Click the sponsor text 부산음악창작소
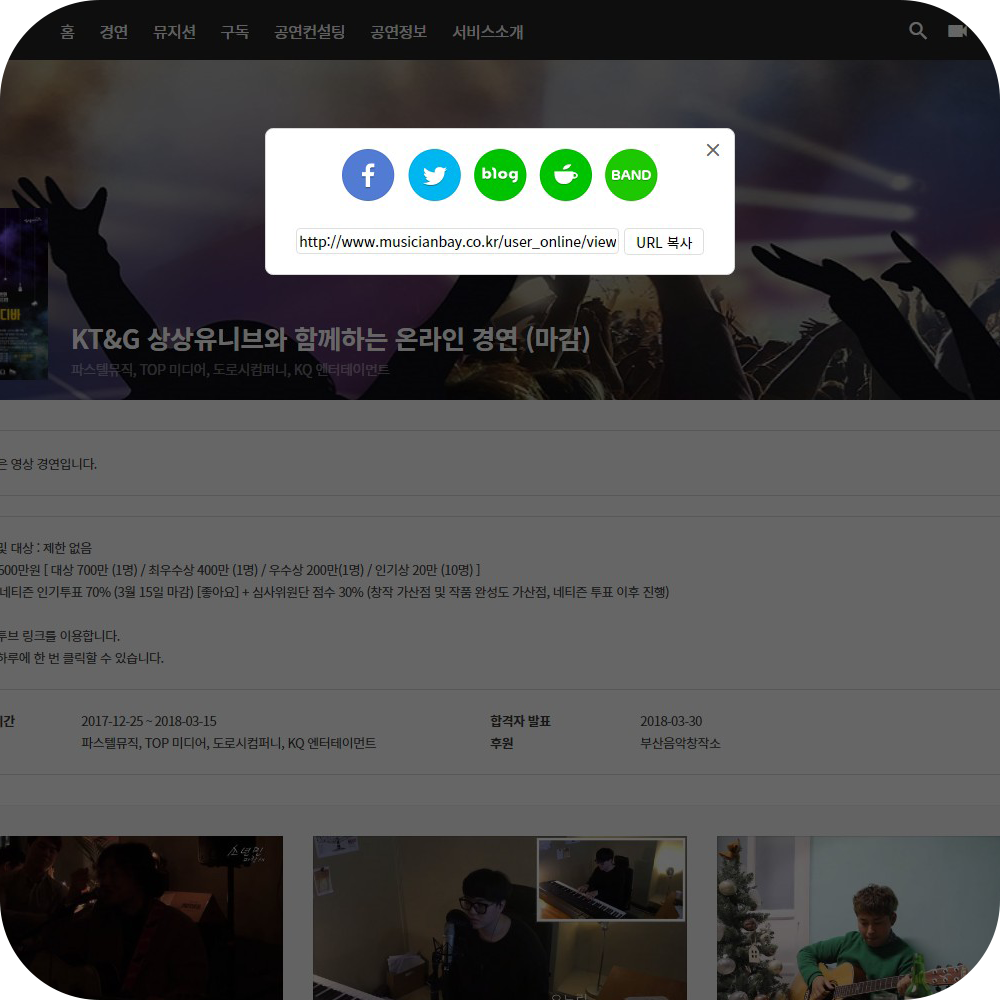 (680, 743)
